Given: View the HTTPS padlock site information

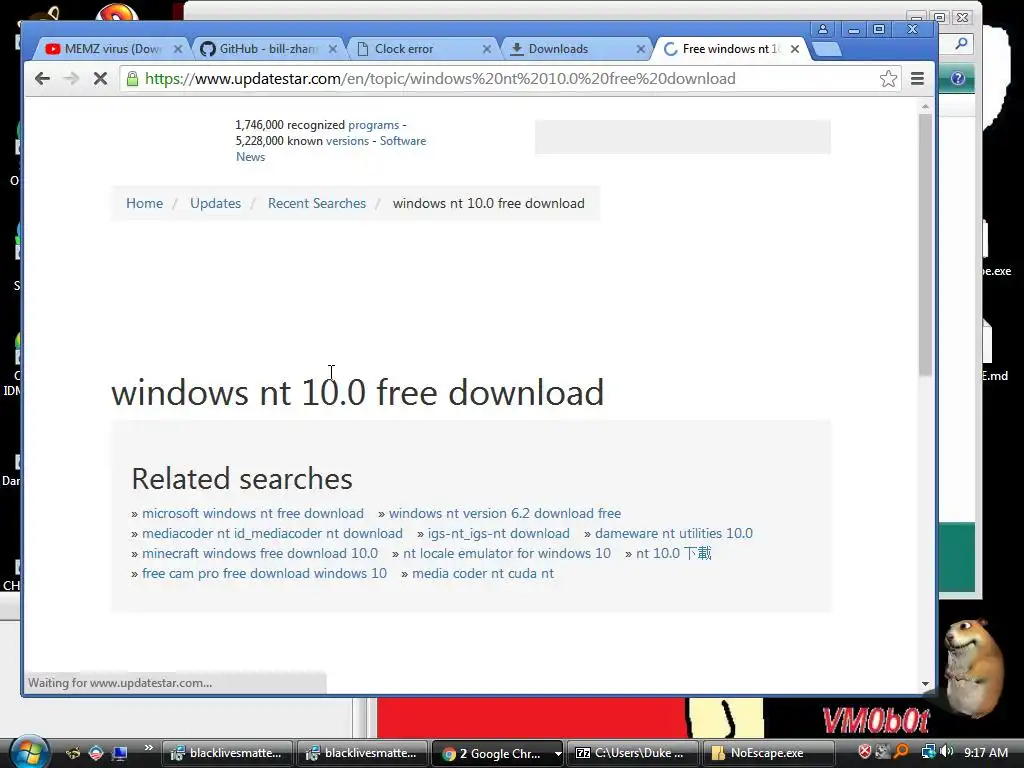Looking at the screenshot, I should 133,79.
